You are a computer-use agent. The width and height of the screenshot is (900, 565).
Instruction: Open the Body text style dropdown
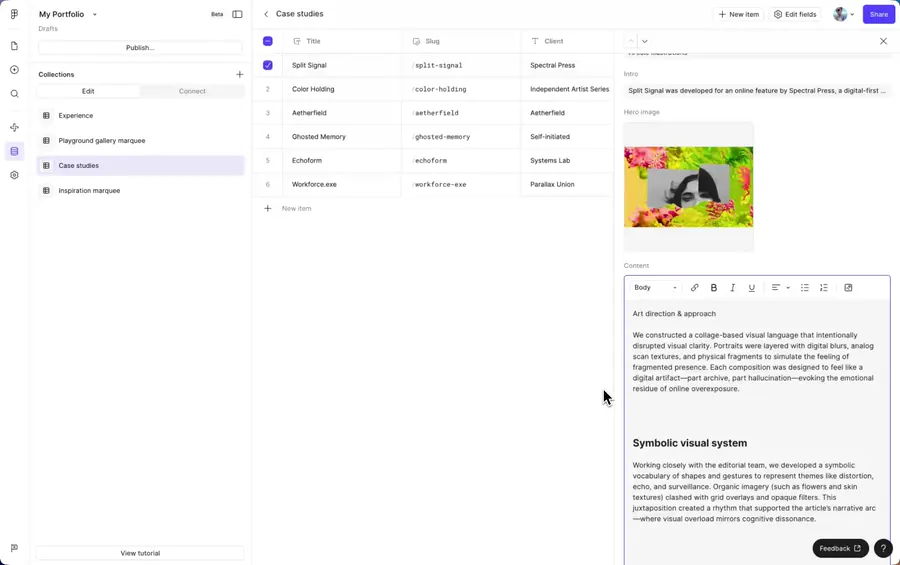point(655,288)
